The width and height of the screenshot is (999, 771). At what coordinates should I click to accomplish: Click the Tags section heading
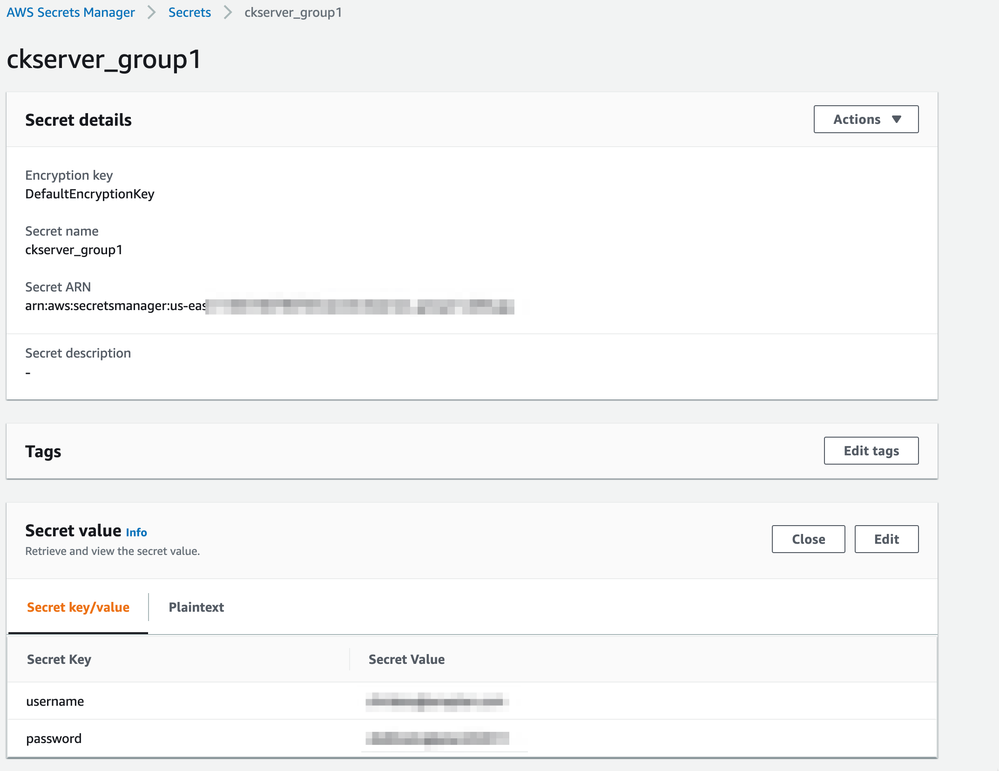click(x=43, y=451)
